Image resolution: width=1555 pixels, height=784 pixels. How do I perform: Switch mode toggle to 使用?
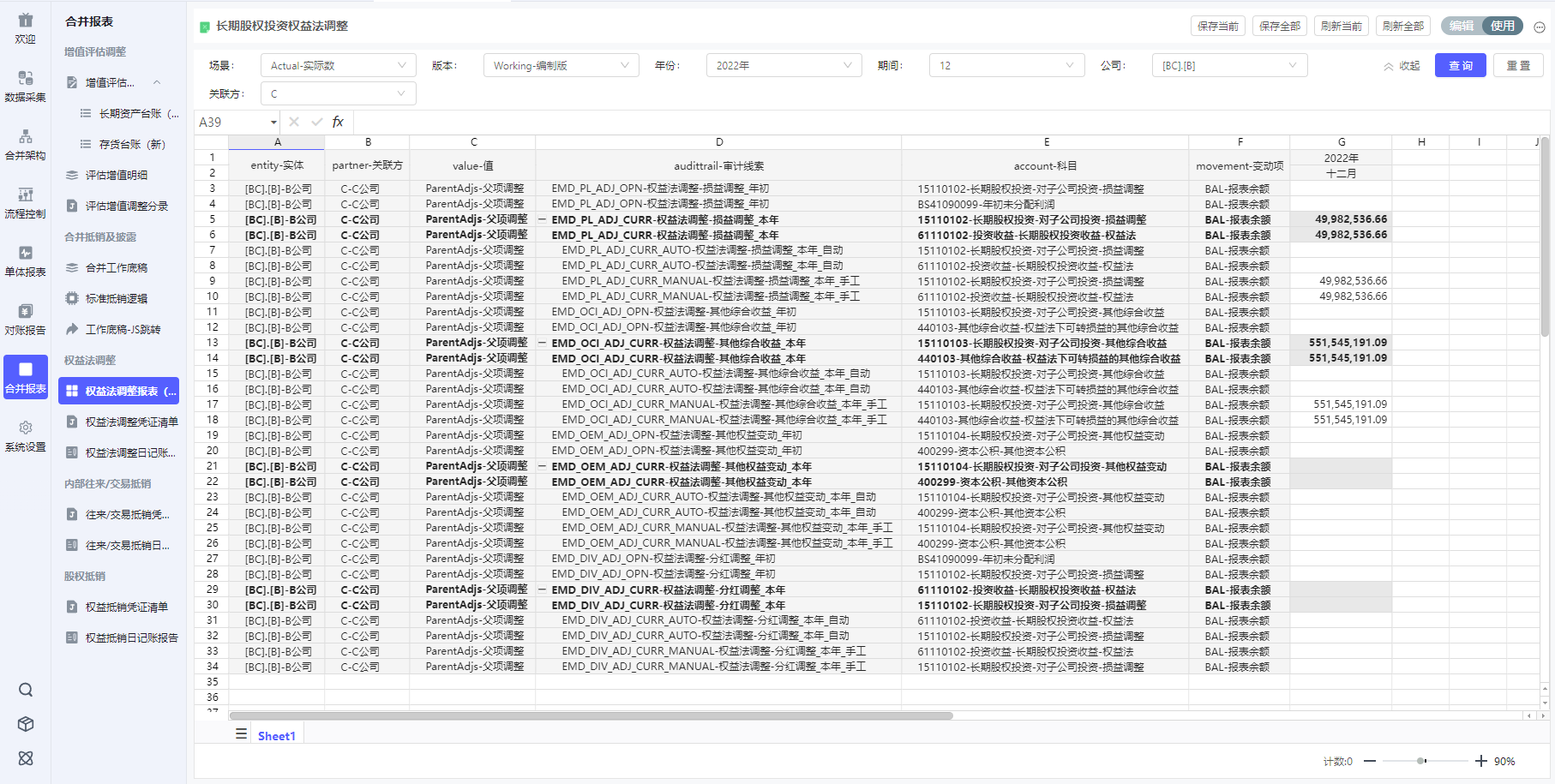(x=1502, y=26)
